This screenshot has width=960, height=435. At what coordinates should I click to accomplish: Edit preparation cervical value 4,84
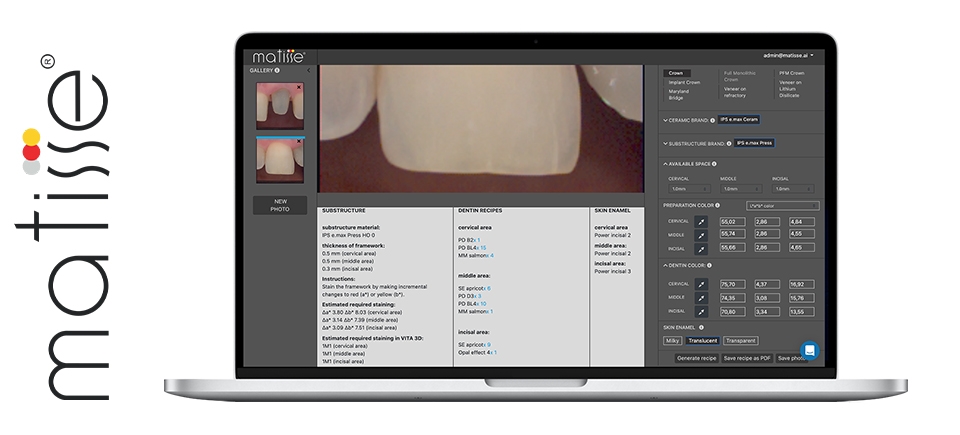coord(801,222)
